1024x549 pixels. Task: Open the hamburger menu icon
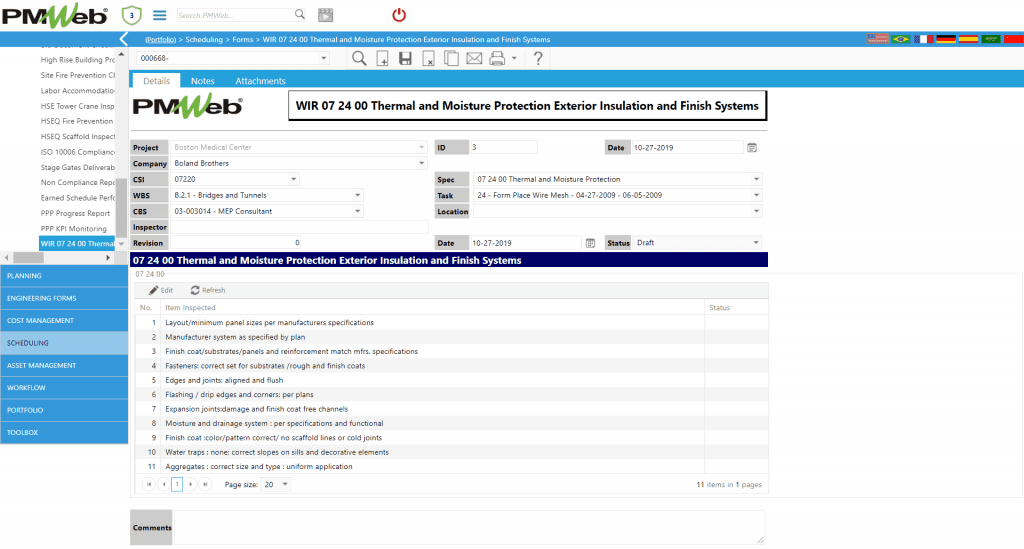[159, 15]
